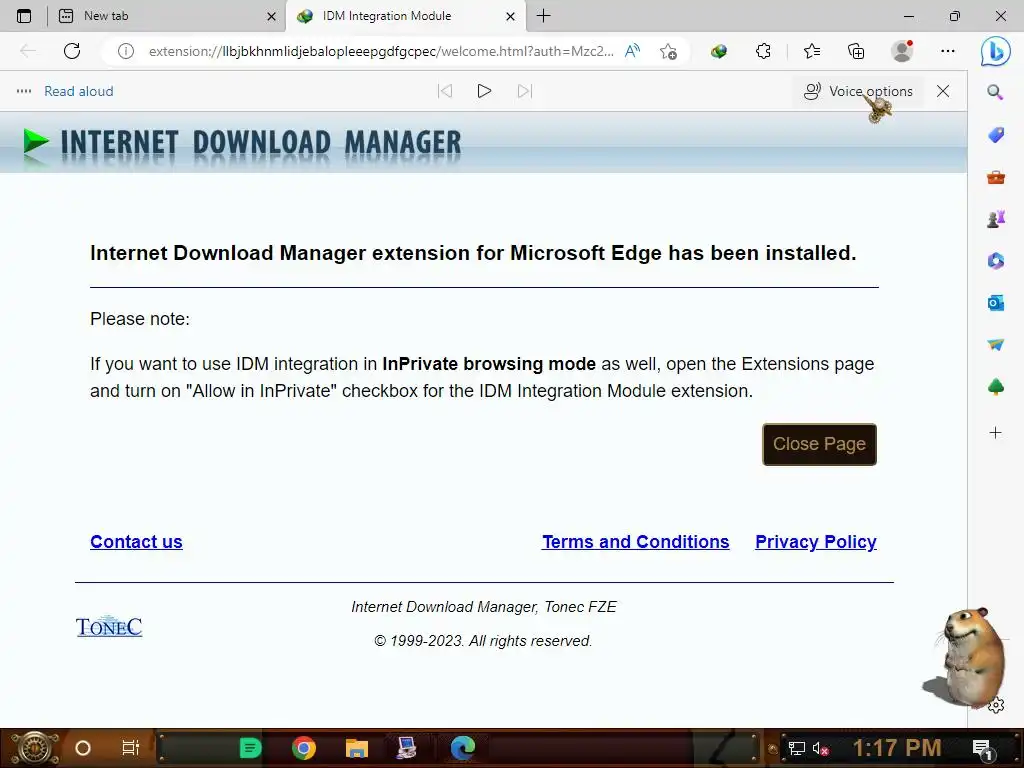This screenshot has width=1024, height=768.
Task: Open taskbar Cortana search circle
Action: [83, 748]
